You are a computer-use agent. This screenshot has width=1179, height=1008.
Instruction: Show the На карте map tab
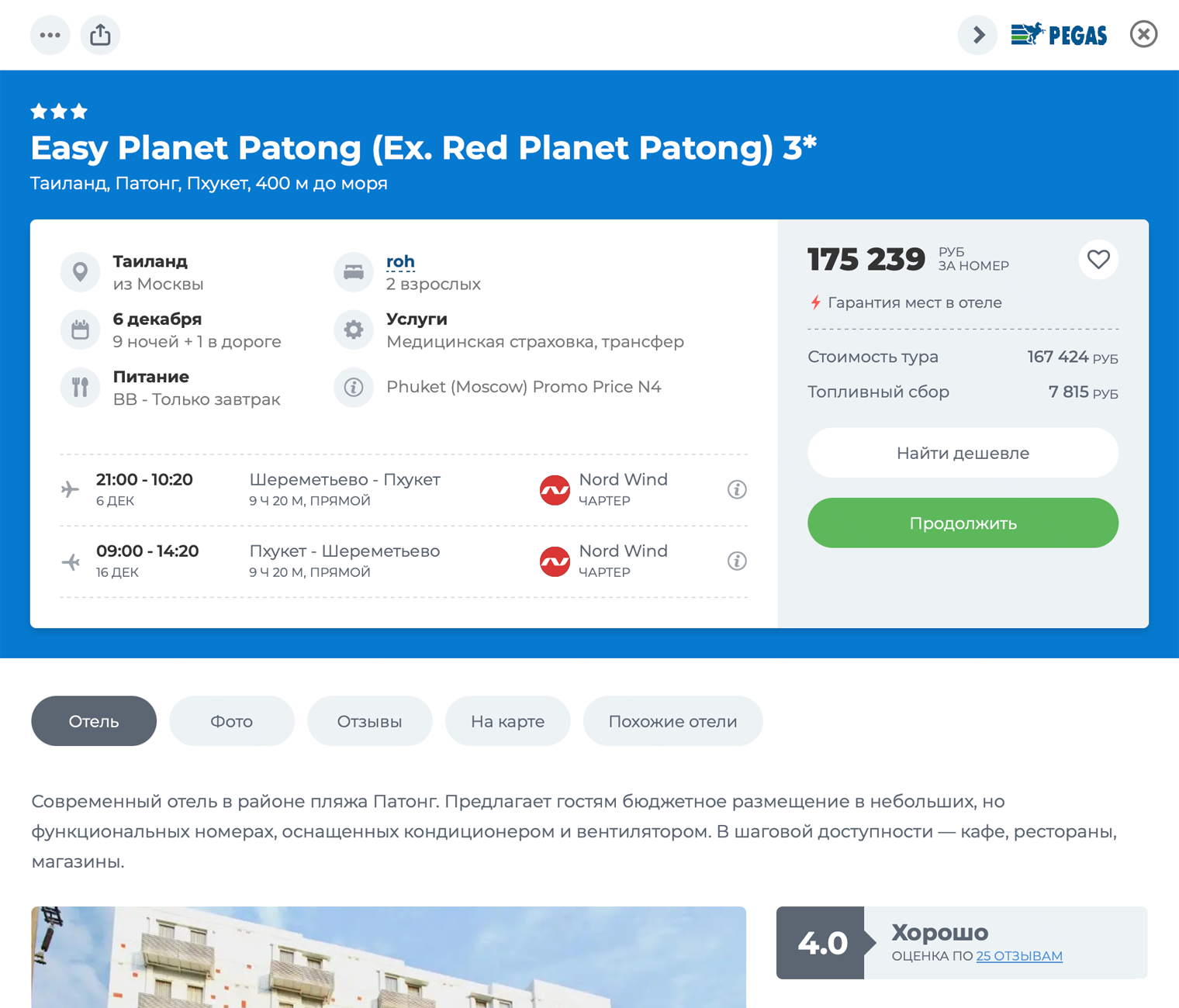pos(507,721)
